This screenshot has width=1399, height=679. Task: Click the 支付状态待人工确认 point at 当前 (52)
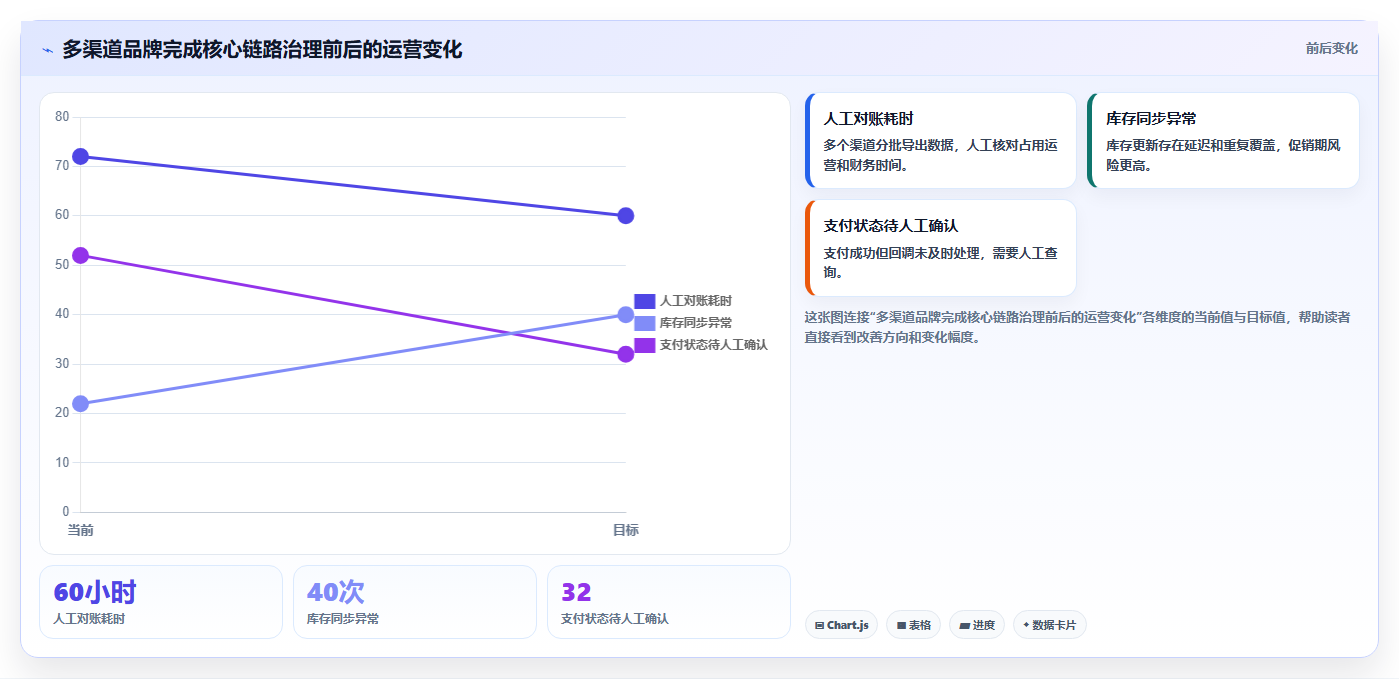click(80, 255)
